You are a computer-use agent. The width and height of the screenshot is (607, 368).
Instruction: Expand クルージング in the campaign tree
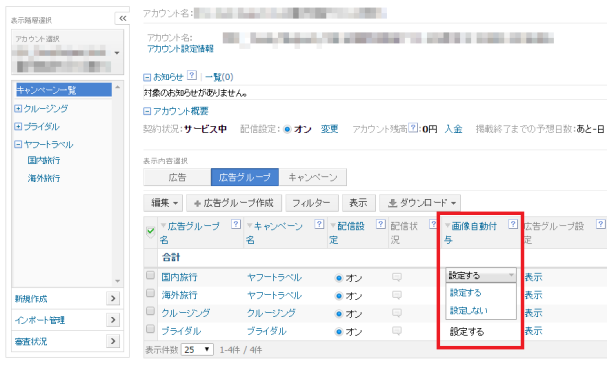[18, 109]
